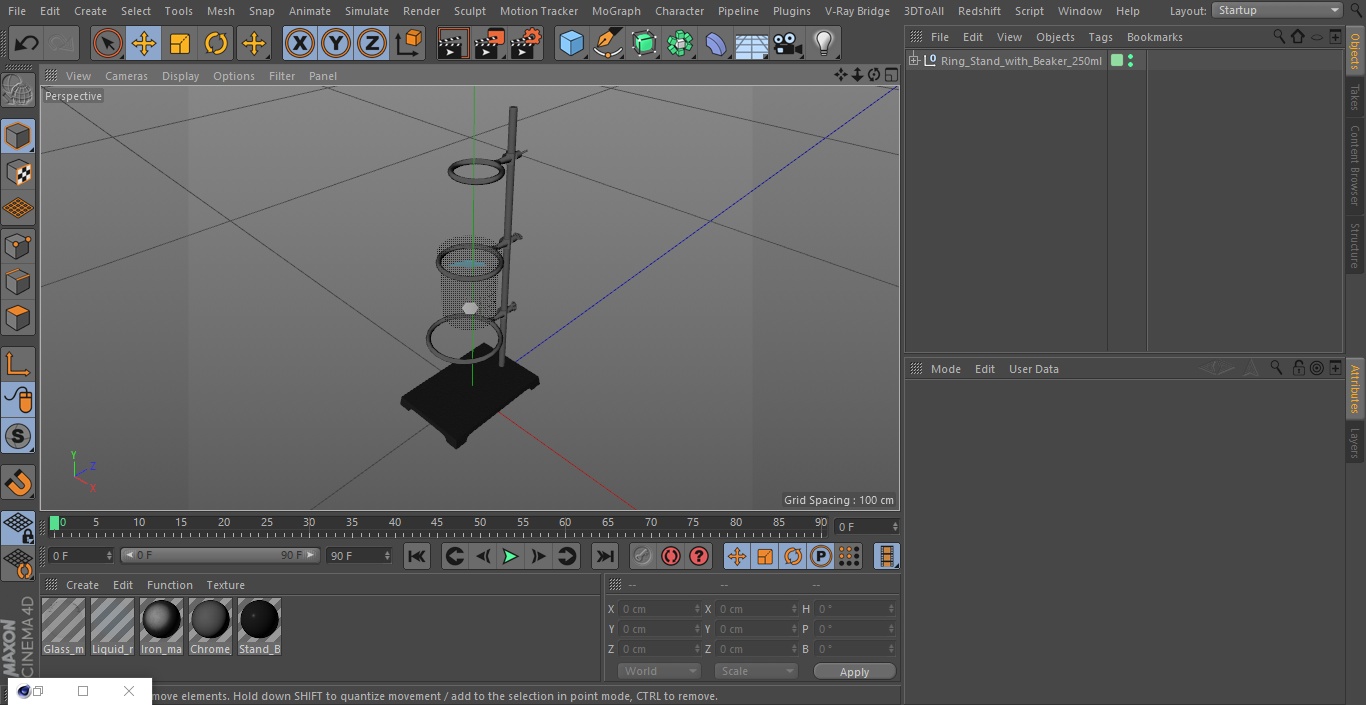Open material Function menu
Viewport: 1366px width, 705px height.
(170, 585)
